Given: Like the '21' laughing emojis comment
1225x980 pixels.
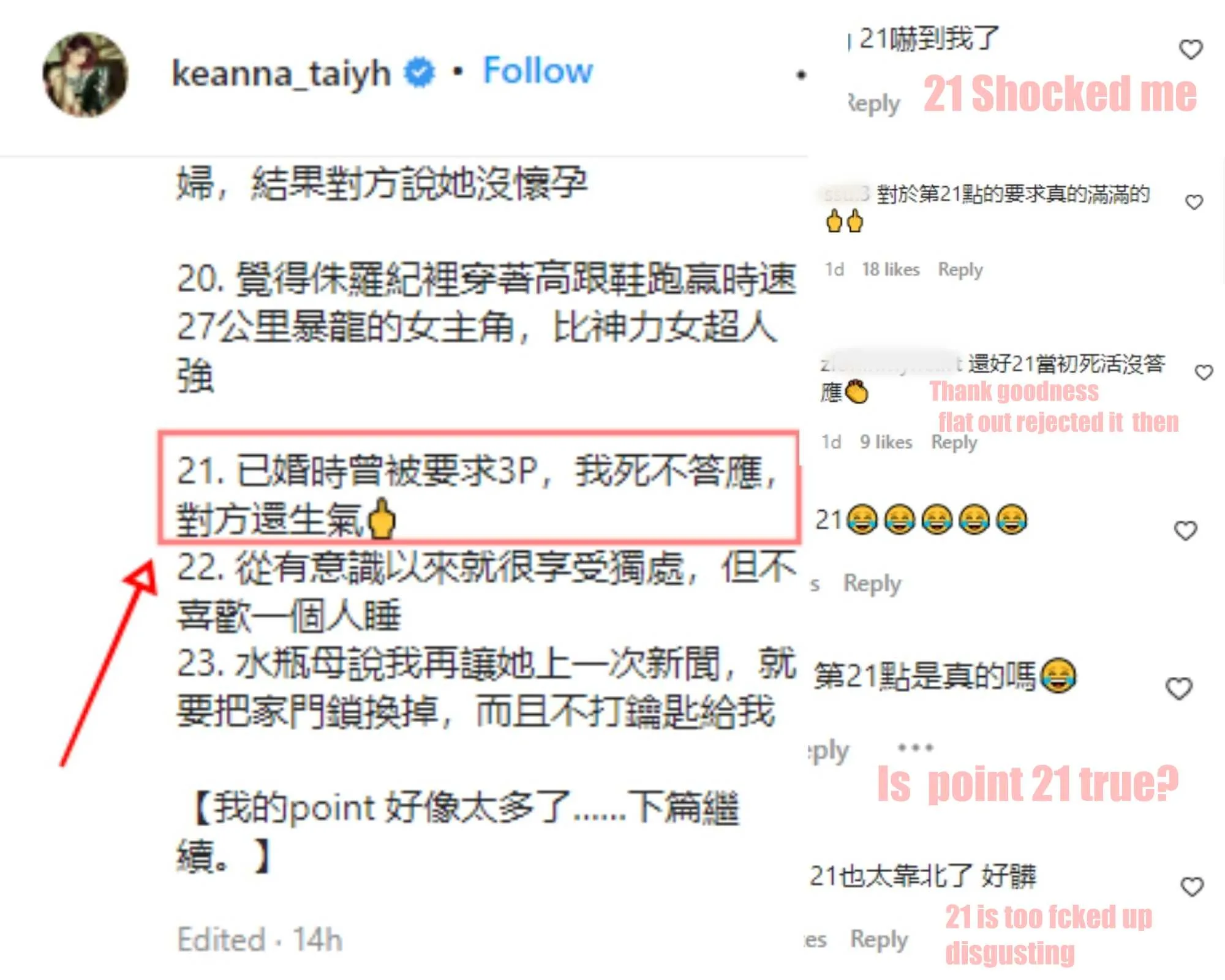Looking at the screenshot, I should point(1185,530).
